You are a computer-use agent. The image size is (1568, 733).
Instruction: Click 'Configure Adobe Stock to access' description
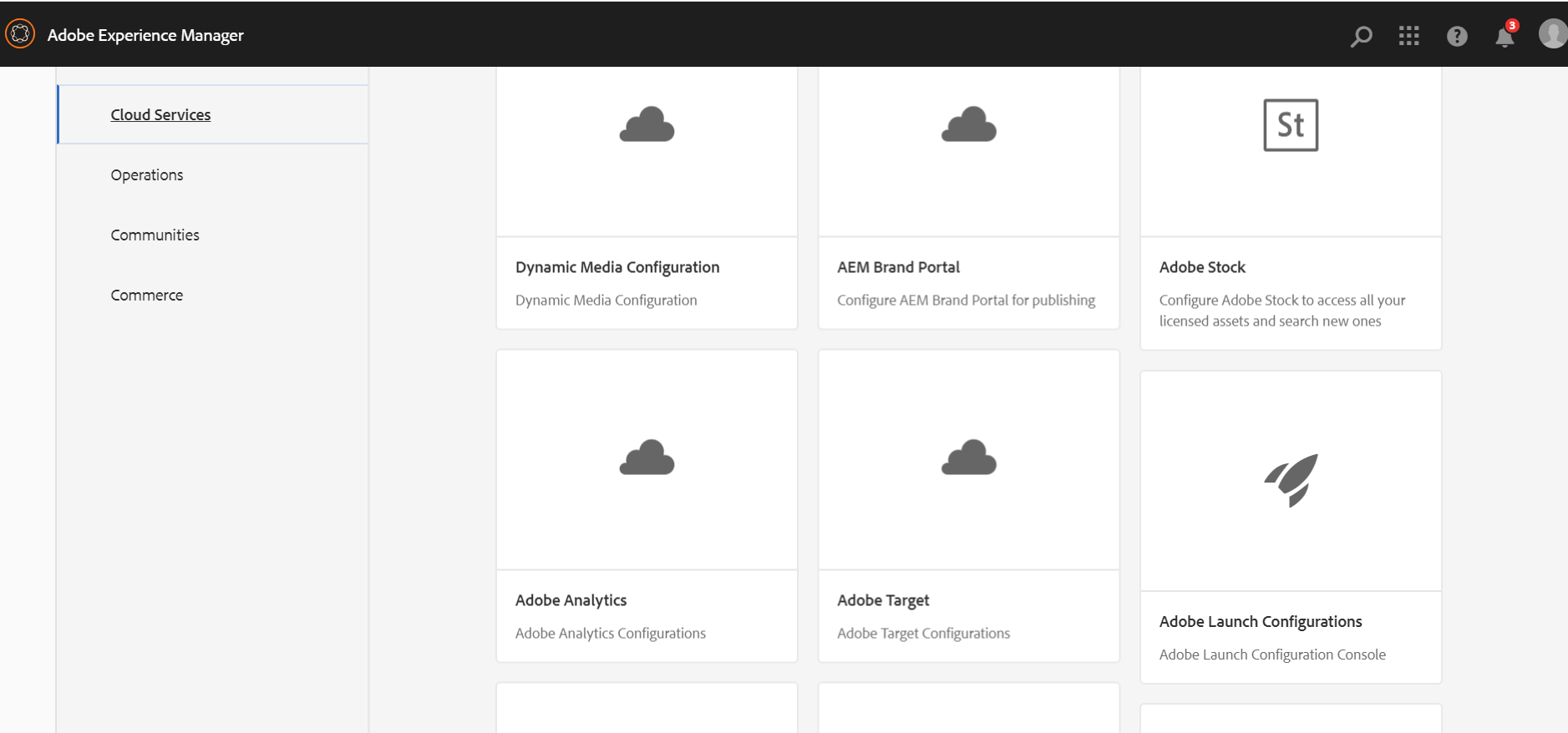[1282, 311]
